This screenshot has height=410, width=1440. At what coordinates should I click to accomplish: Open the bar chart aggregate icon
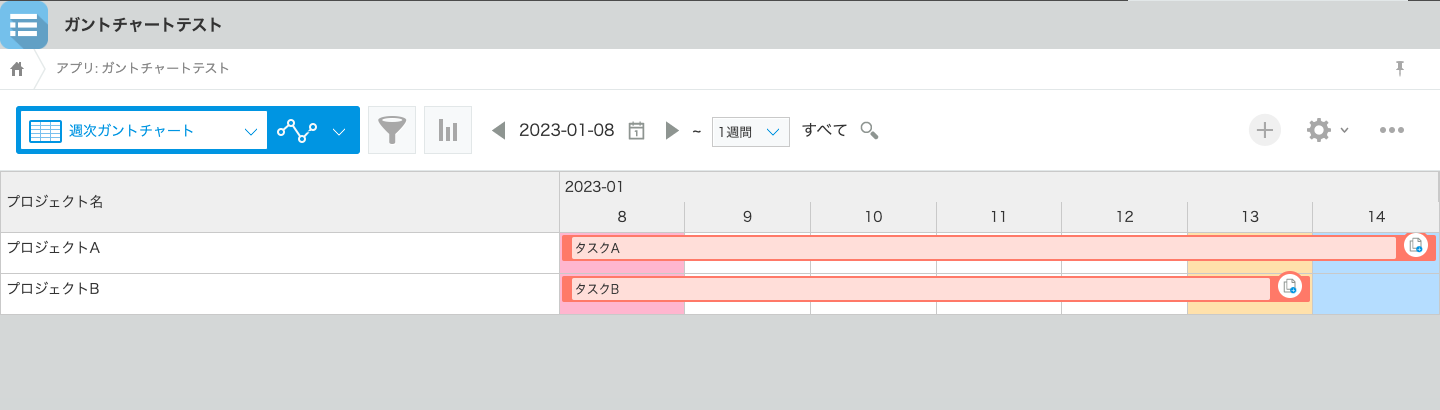(448, 131)
